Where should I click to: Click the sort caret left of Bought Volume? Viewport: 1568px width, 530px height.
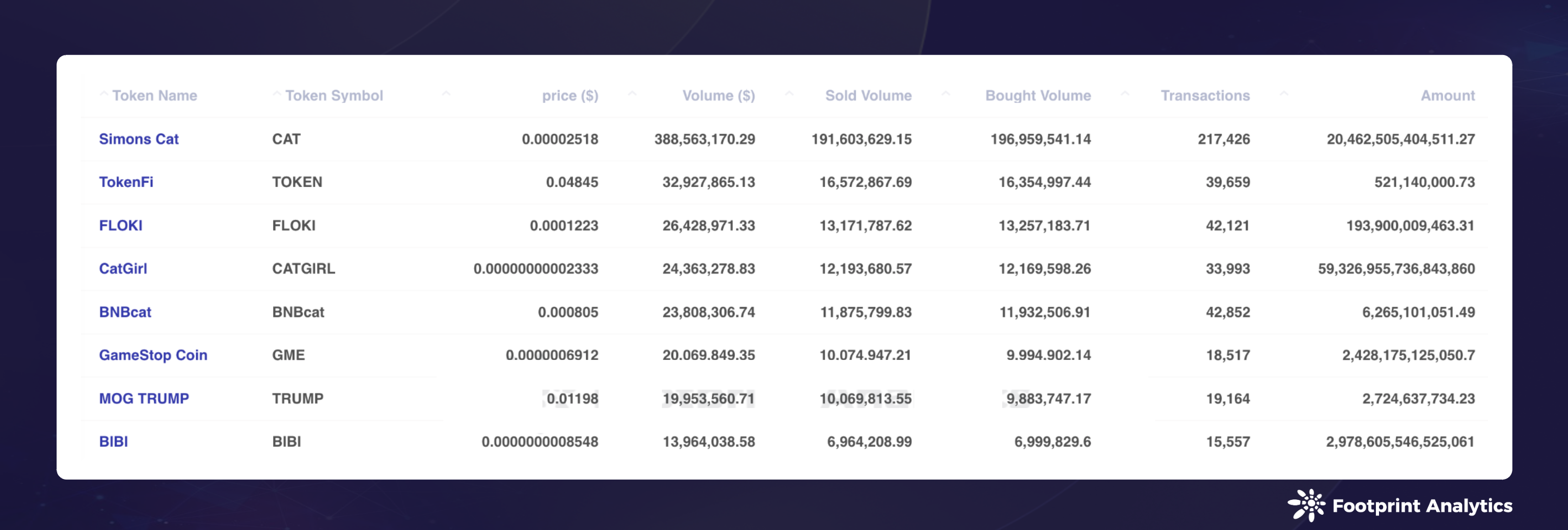tap(946, 94)
